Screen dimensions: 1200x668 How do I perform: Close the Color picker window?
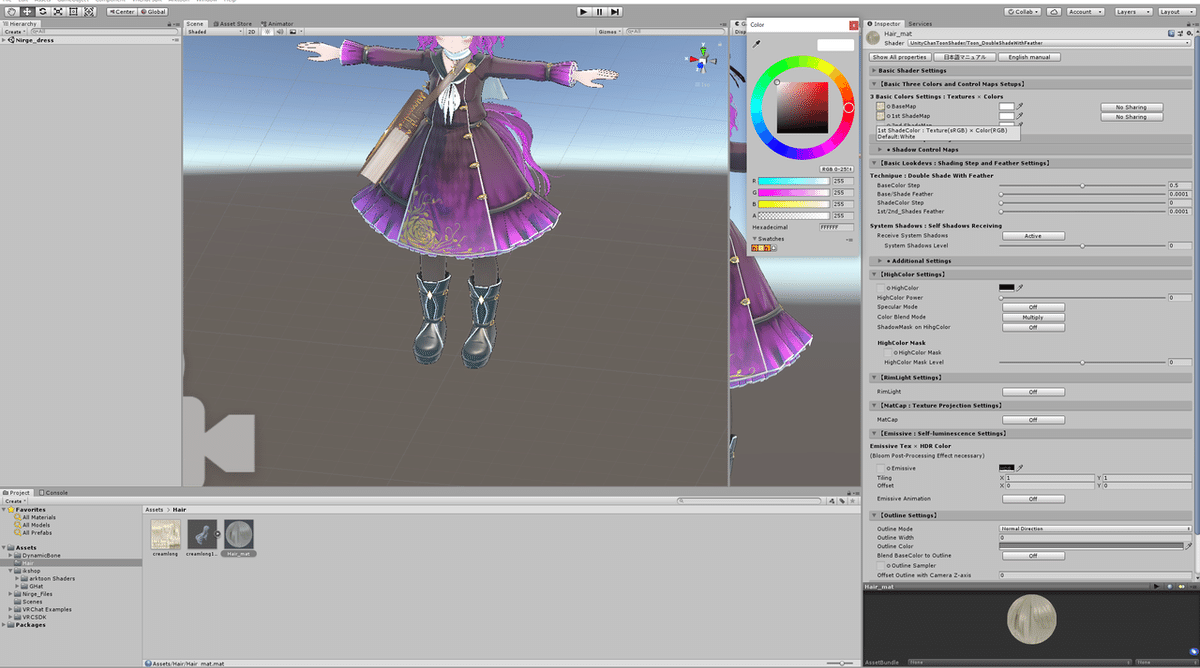tap(853, 24)
